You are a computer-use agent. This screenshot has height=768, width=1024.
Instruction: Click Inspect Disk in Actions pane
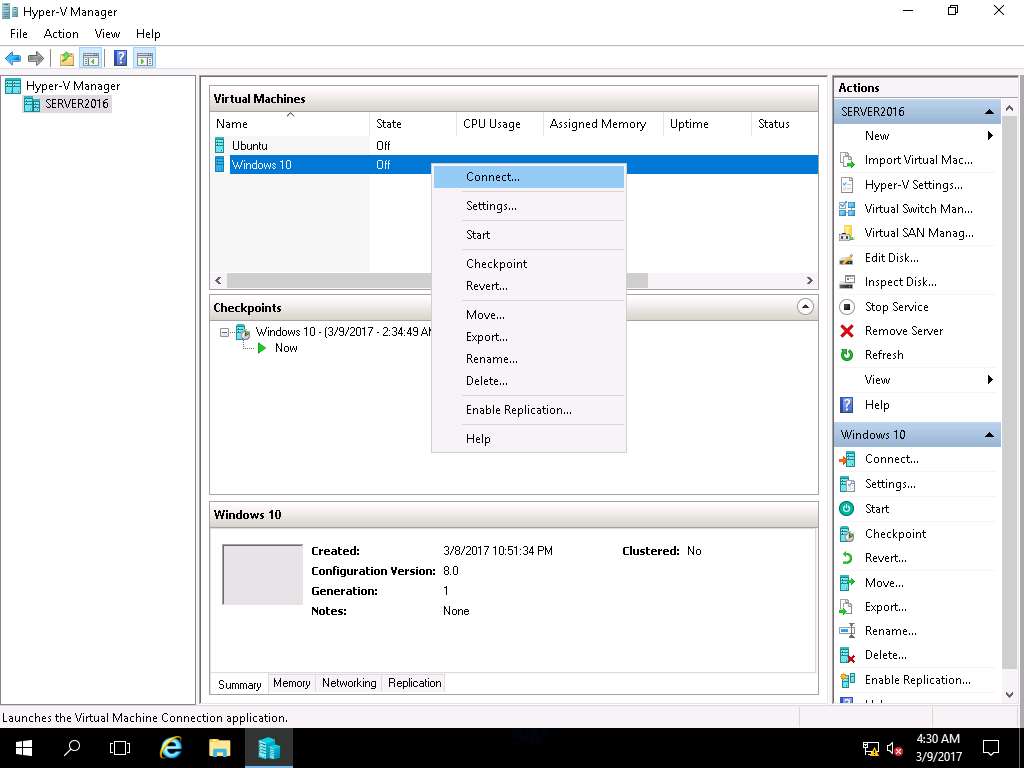click(901, 282)
